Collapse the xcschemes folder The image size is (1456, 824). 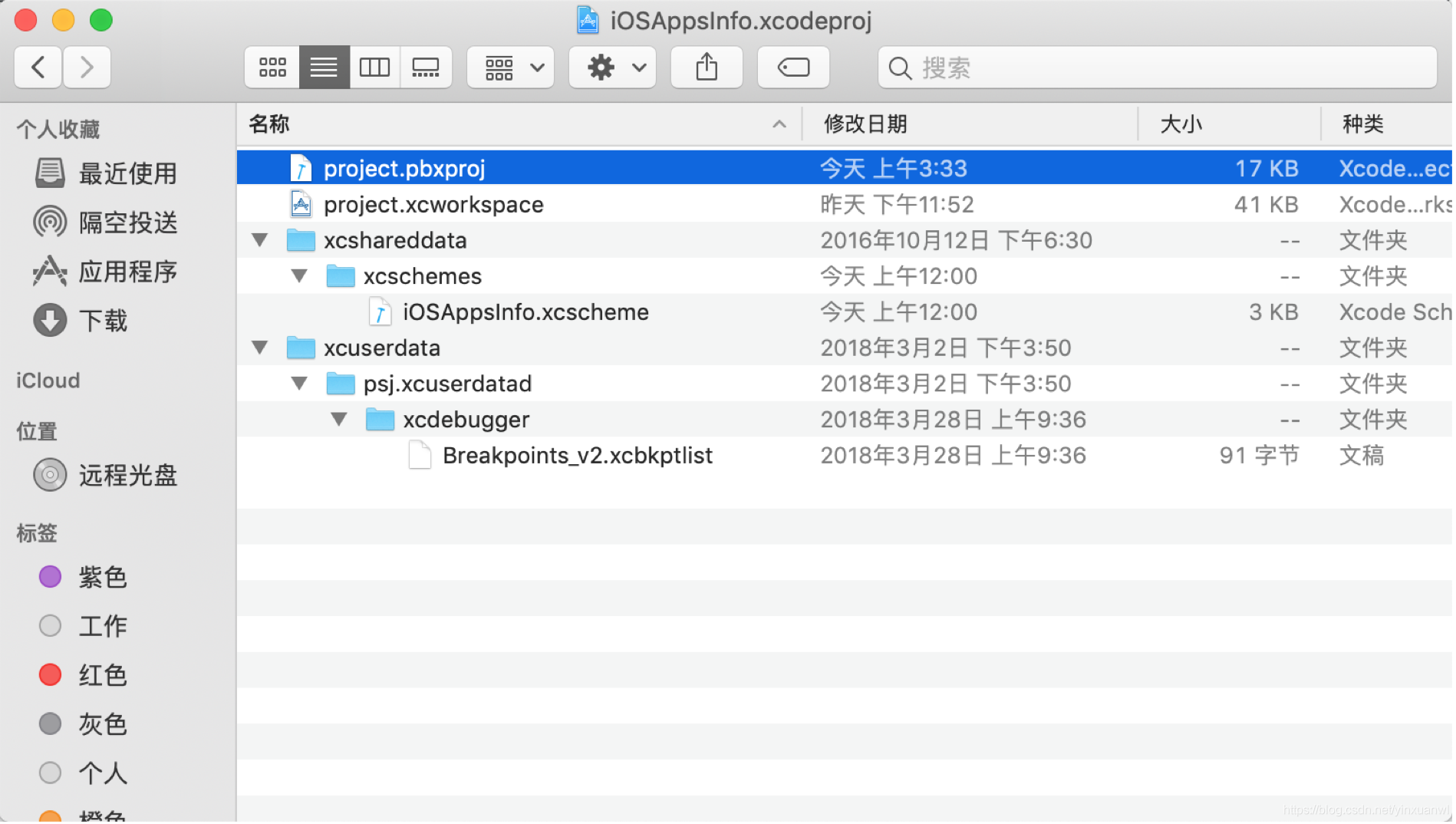[x=300, y=276]
